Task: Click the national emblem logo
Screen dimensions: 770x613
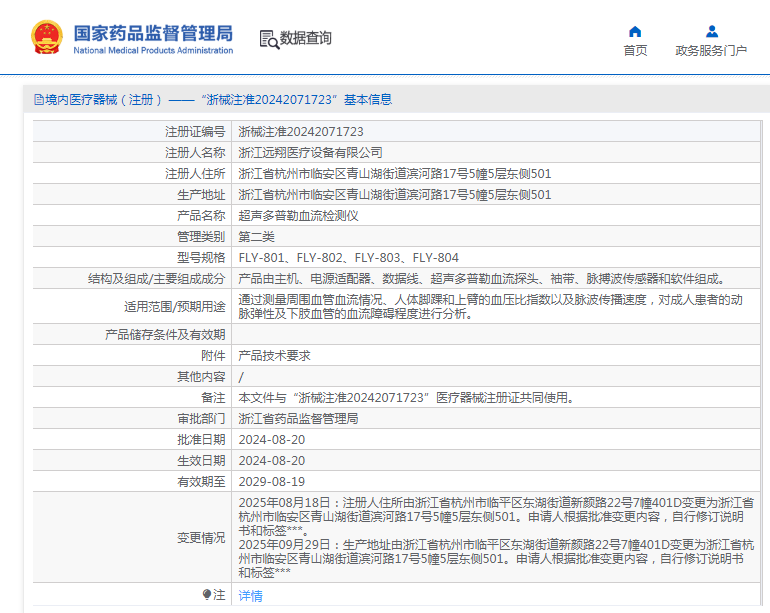Action: point(46,37)
